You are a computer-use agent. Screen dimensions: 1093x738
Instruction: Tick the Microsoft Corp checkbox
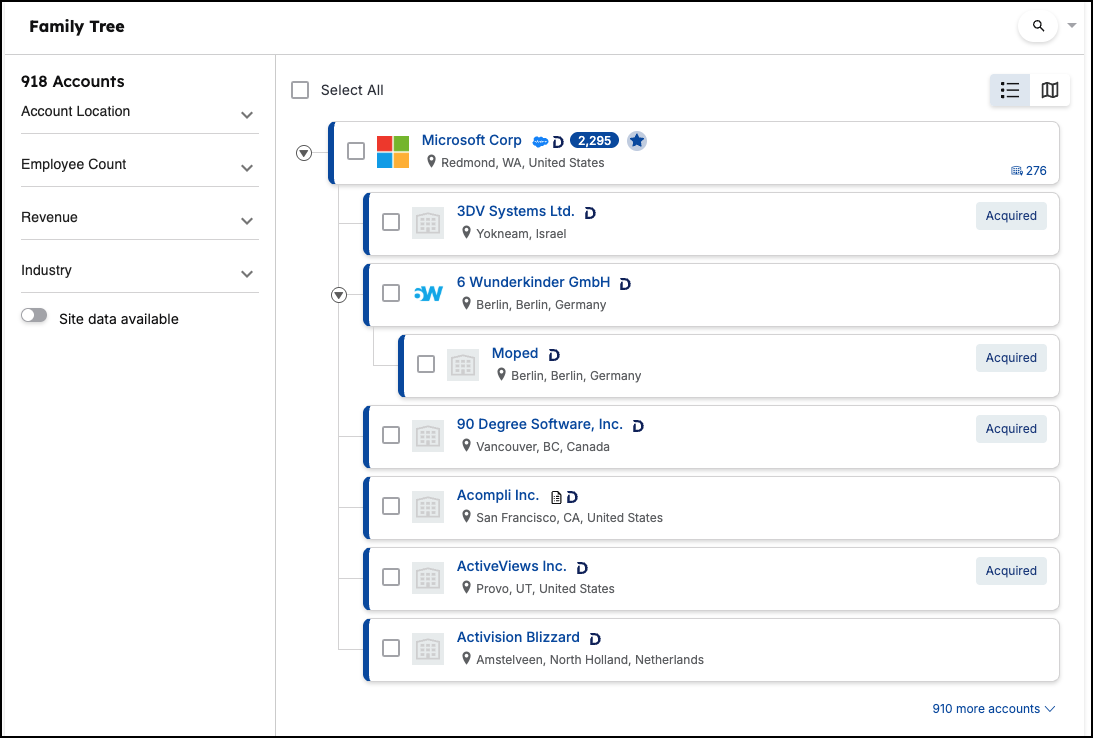[x=356, y=151]
